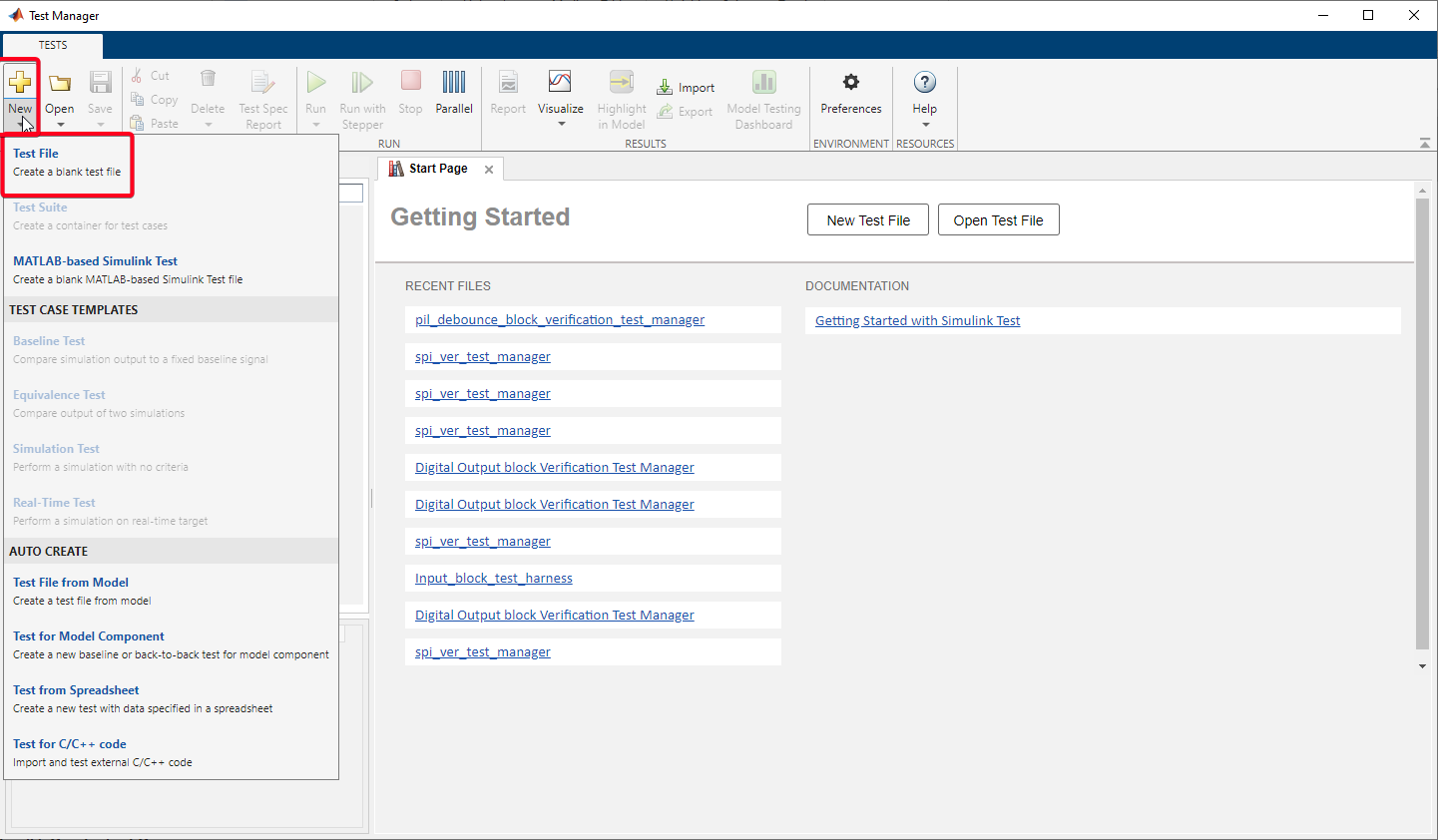The image size is (1438, 840).
Task: Click the Visualize plot icon
Action: coord(560,82)
